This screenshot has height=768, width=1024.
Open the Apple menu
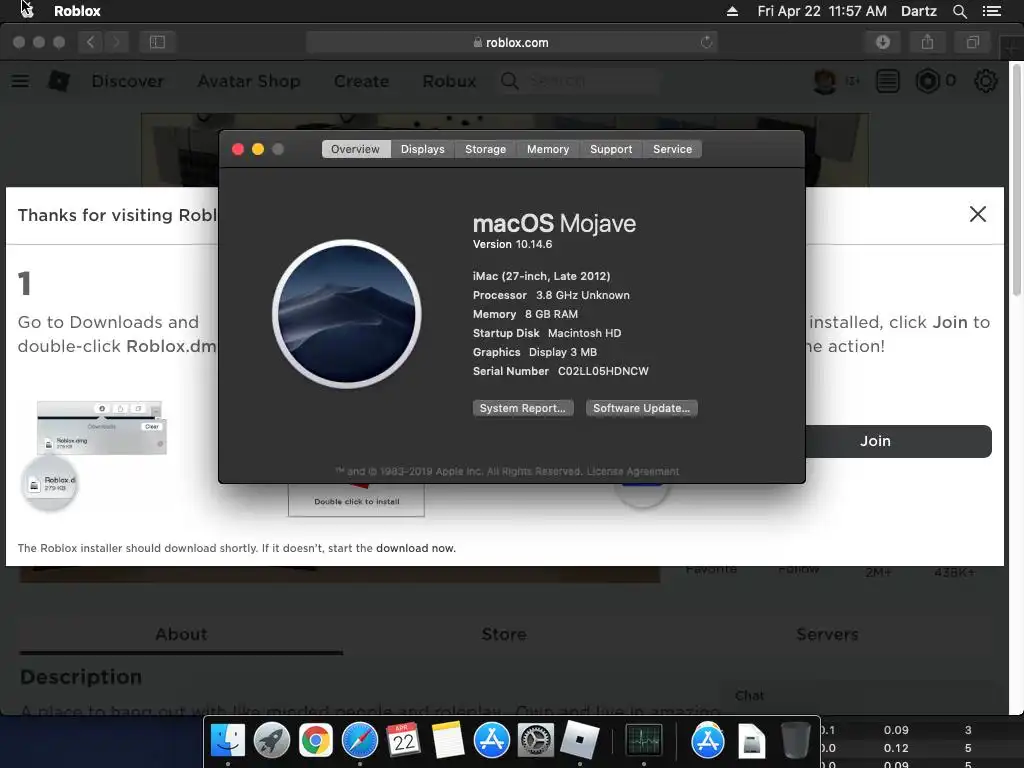[26, 10]
